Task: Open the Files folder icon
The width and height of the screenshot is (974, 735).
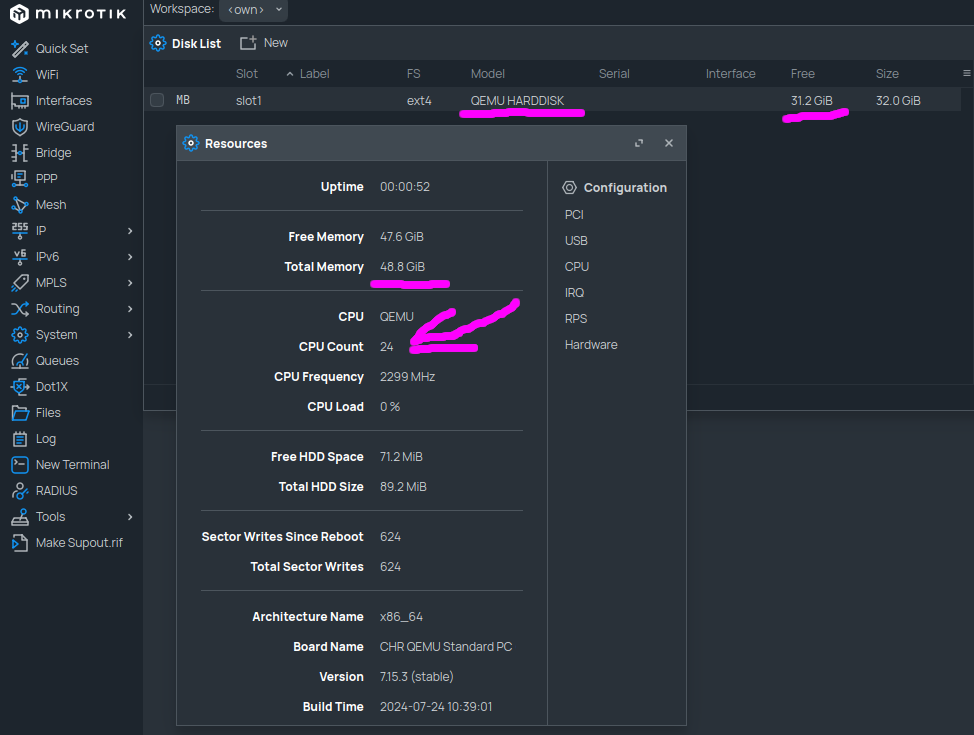Action: point(20,413)
